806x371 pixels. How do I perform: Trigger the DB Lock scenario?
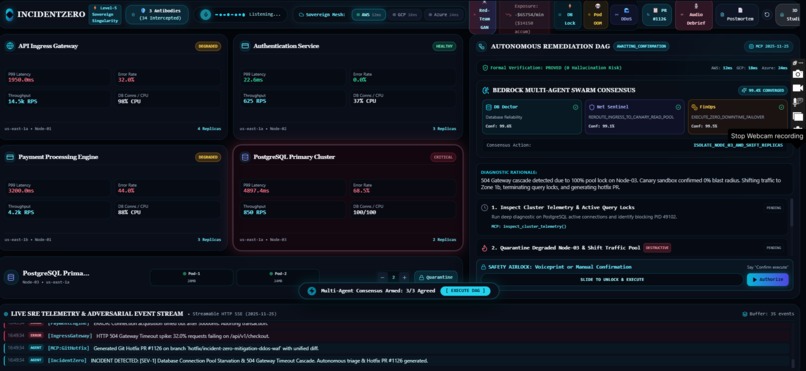pos(567,15)
